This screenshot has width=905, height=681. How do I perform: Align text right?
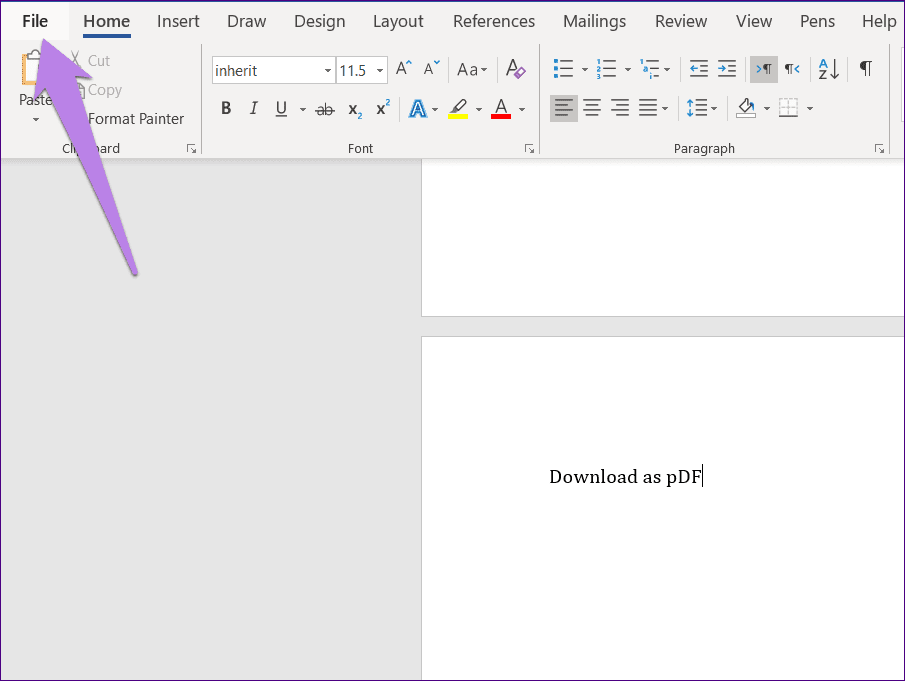pos(620,108)
